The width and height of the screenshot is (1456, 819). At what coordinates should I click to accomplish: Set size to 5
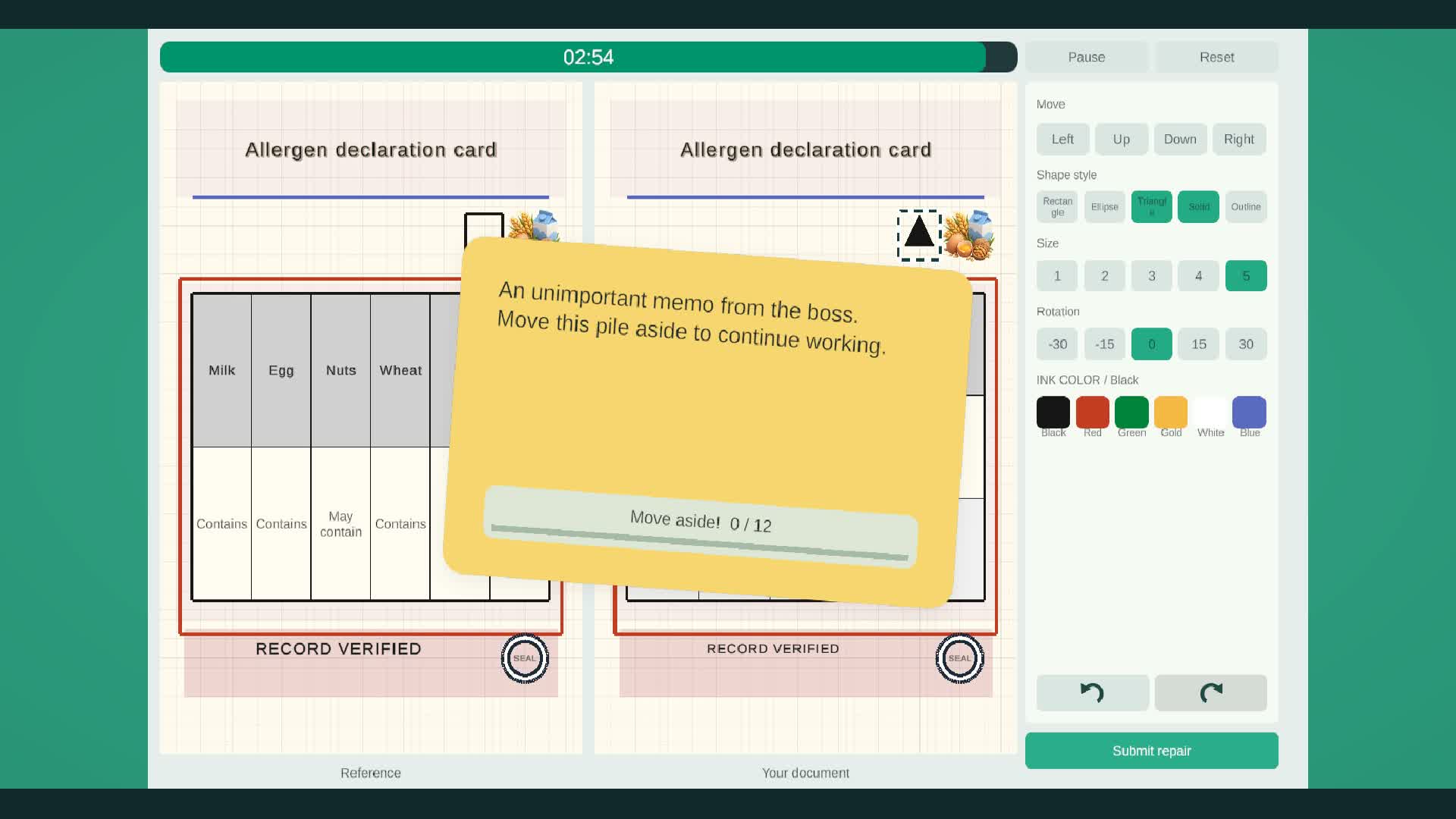pyautogui.click(x=1245, y=276)
